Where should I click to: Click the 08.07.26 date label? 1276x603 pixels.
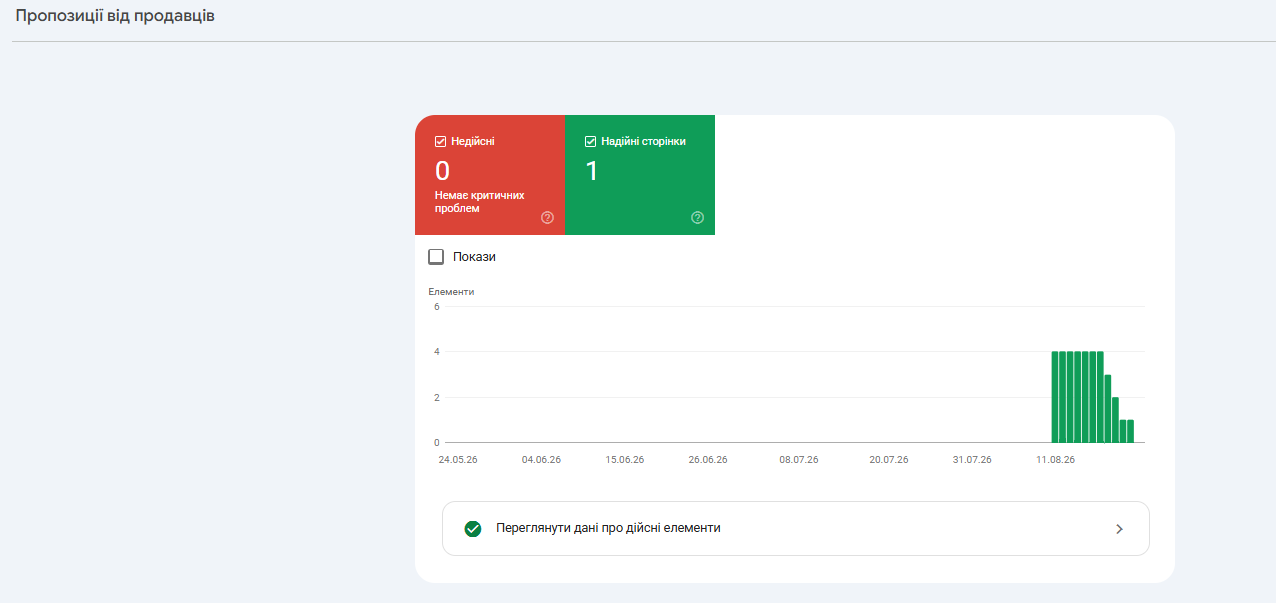799,460
